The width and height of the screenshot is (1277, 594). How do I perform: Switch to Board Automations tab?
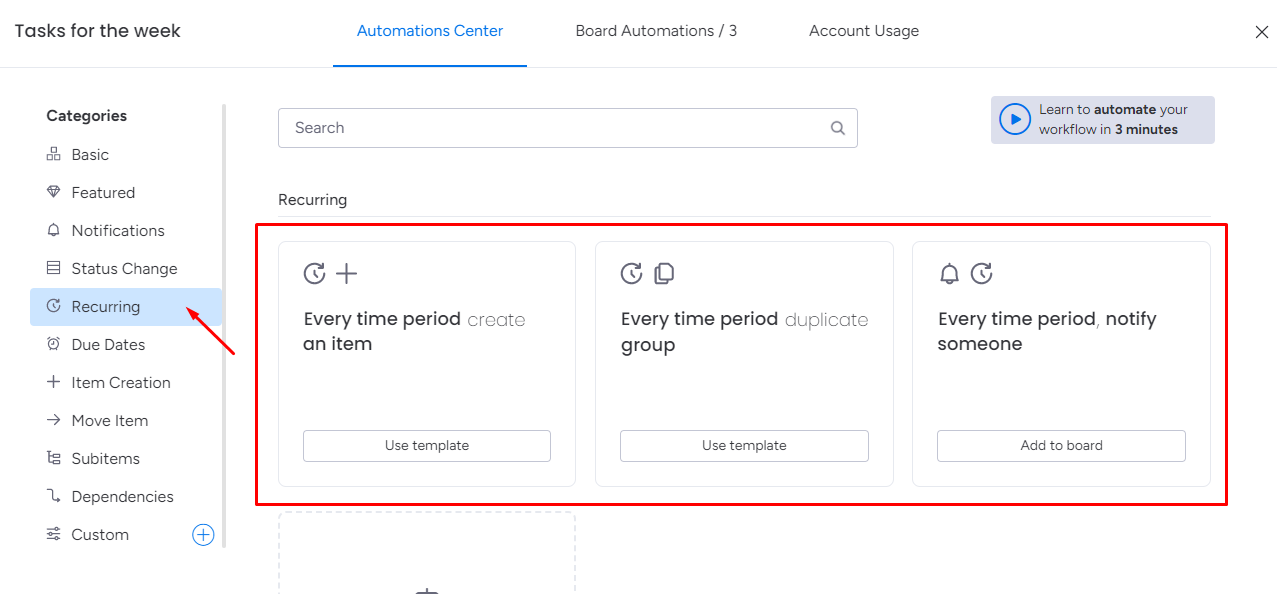click(x=656, y=31)
